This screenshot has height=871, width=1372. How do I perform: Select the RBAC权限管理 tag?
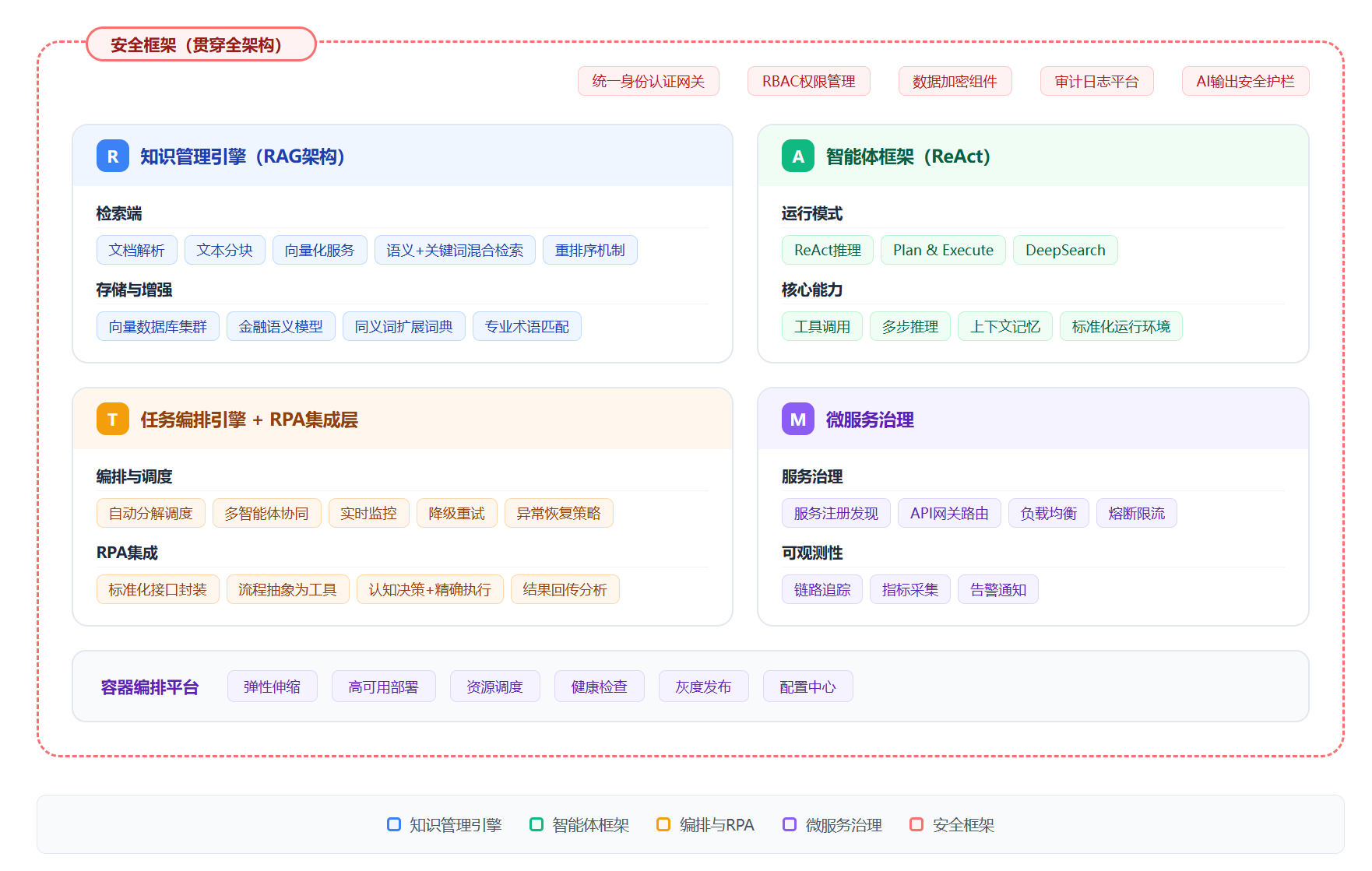809,81
